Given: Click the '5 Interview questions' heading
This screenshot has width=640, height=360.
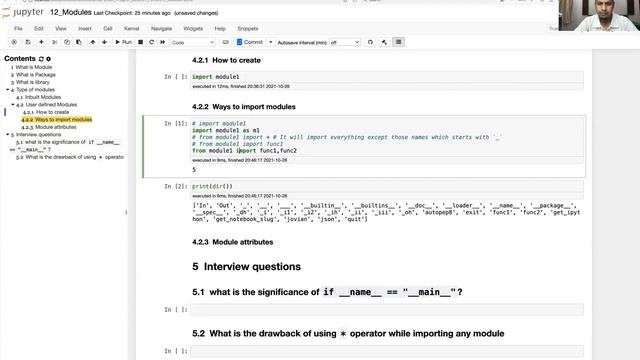Looking at the screenshot, I should coord(246,267).
